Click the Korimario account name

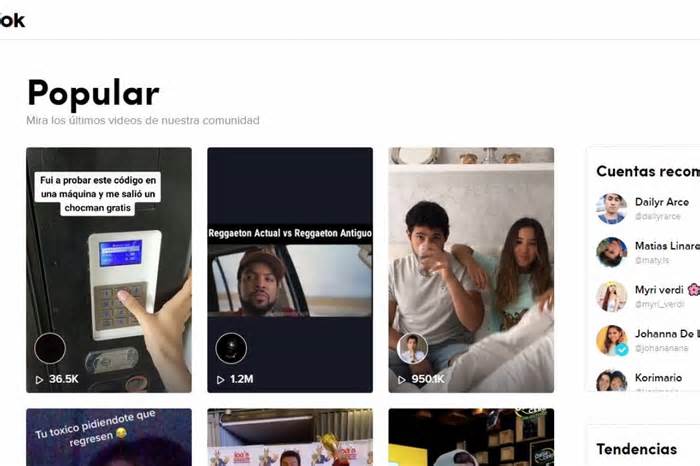click(658, 378)
